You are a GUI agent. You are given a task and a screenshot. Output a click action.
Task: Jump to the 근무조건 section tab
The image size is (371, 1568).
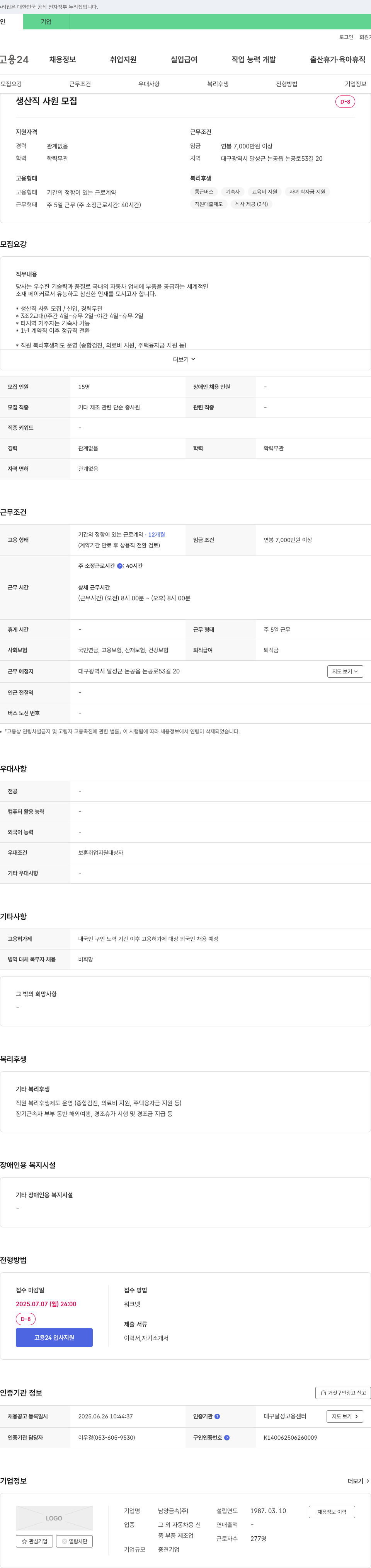[x=80, y=84]
